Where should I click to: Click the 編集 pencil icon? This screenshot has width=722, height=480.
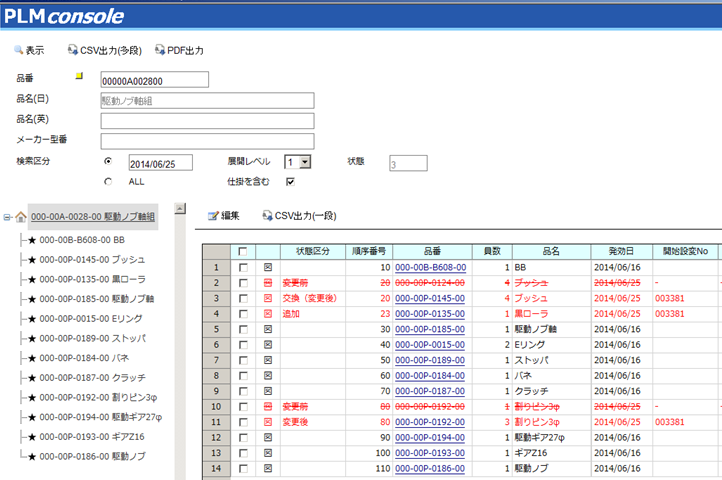tap(212, 215)
